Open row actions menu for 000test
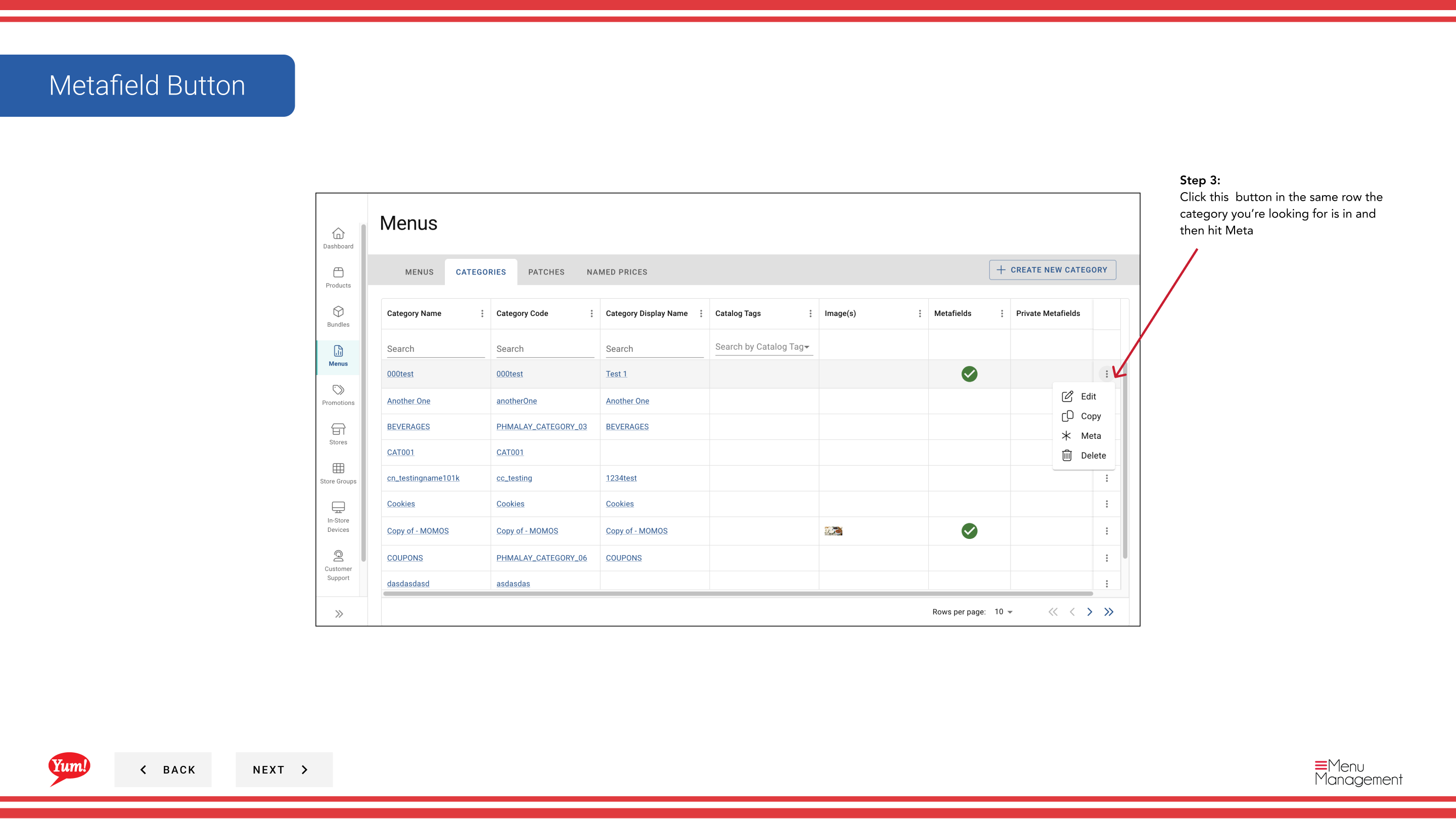The height and width of the screenshot is (819, 1456). coord(1106,374)
